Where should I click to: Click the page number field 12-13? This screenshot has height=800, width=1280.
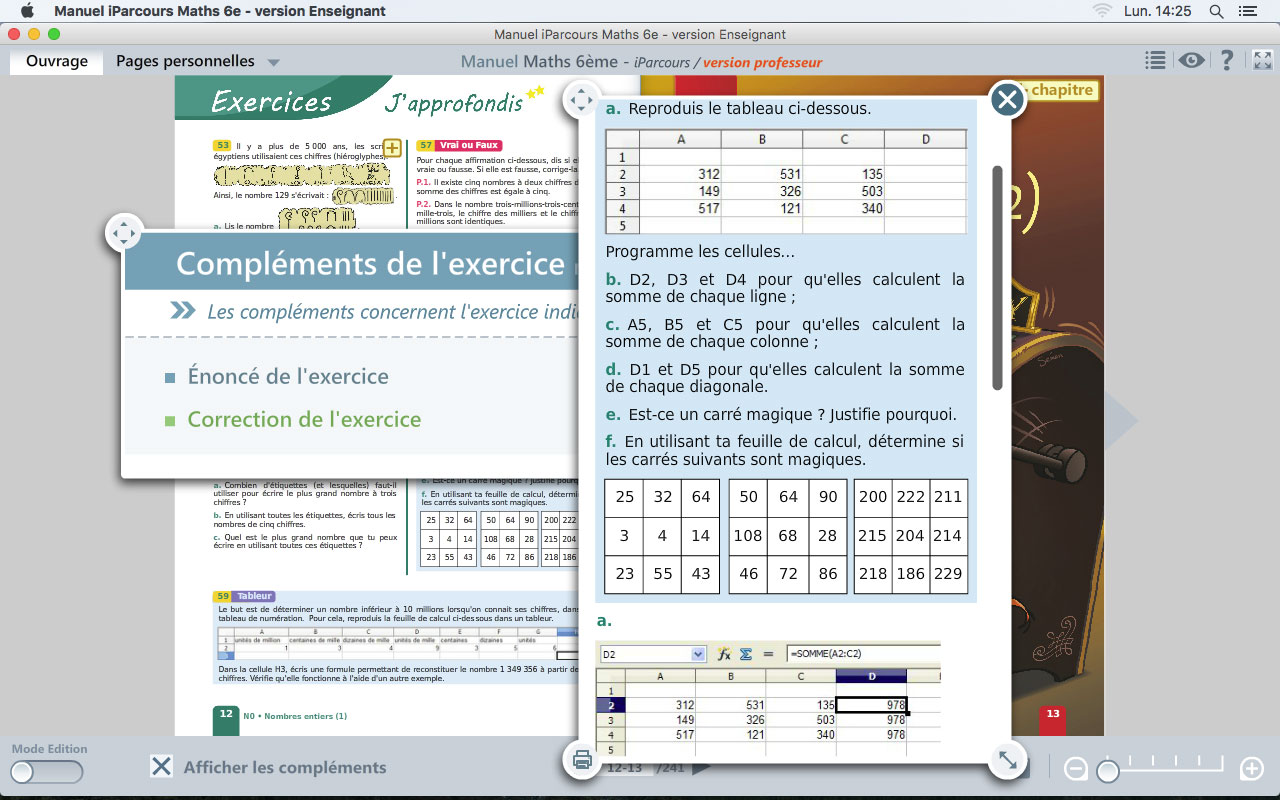click(x=626, y=768)
